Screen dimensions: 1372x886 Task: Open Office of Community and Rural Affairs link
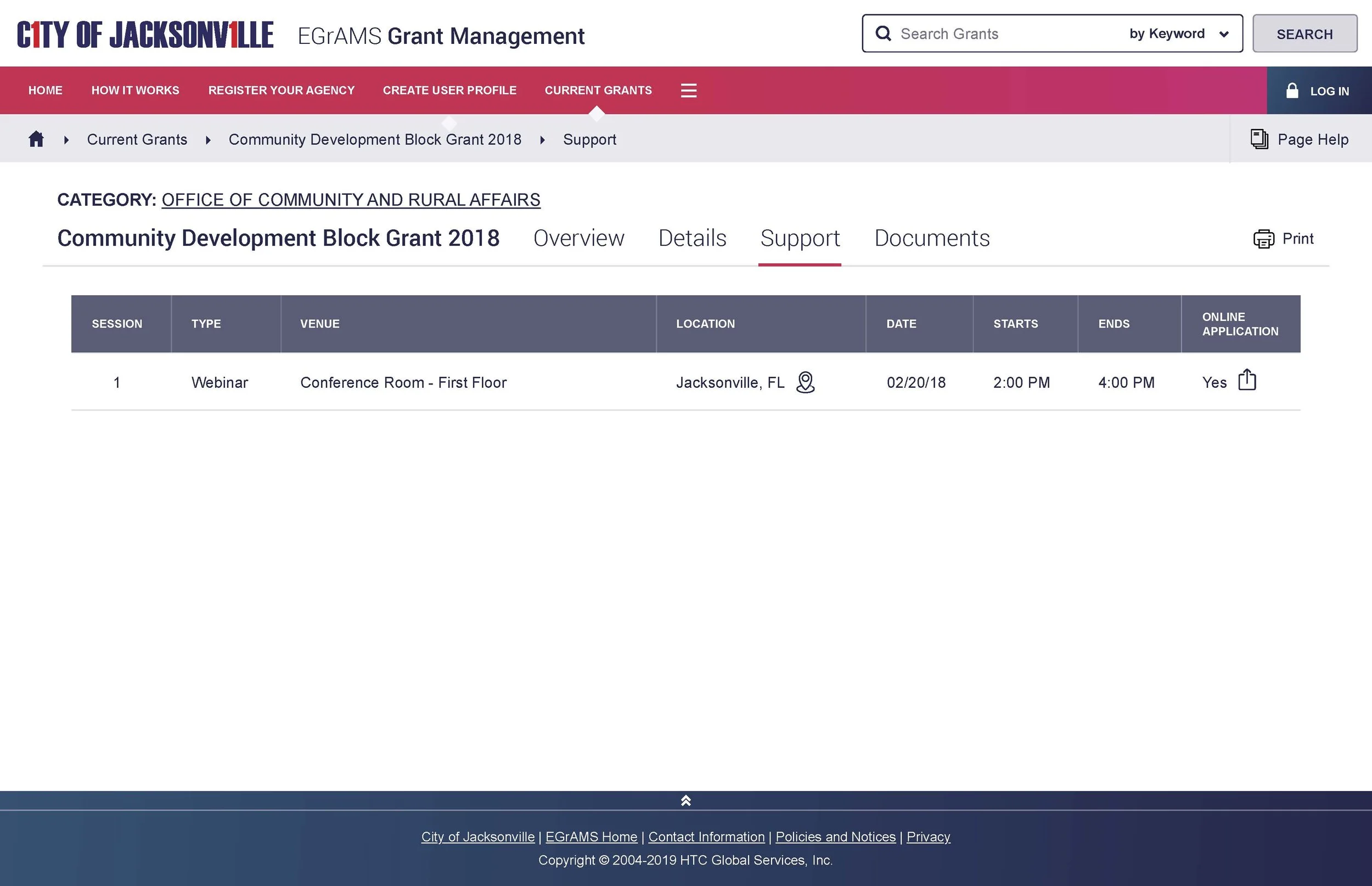pos(351,200)
